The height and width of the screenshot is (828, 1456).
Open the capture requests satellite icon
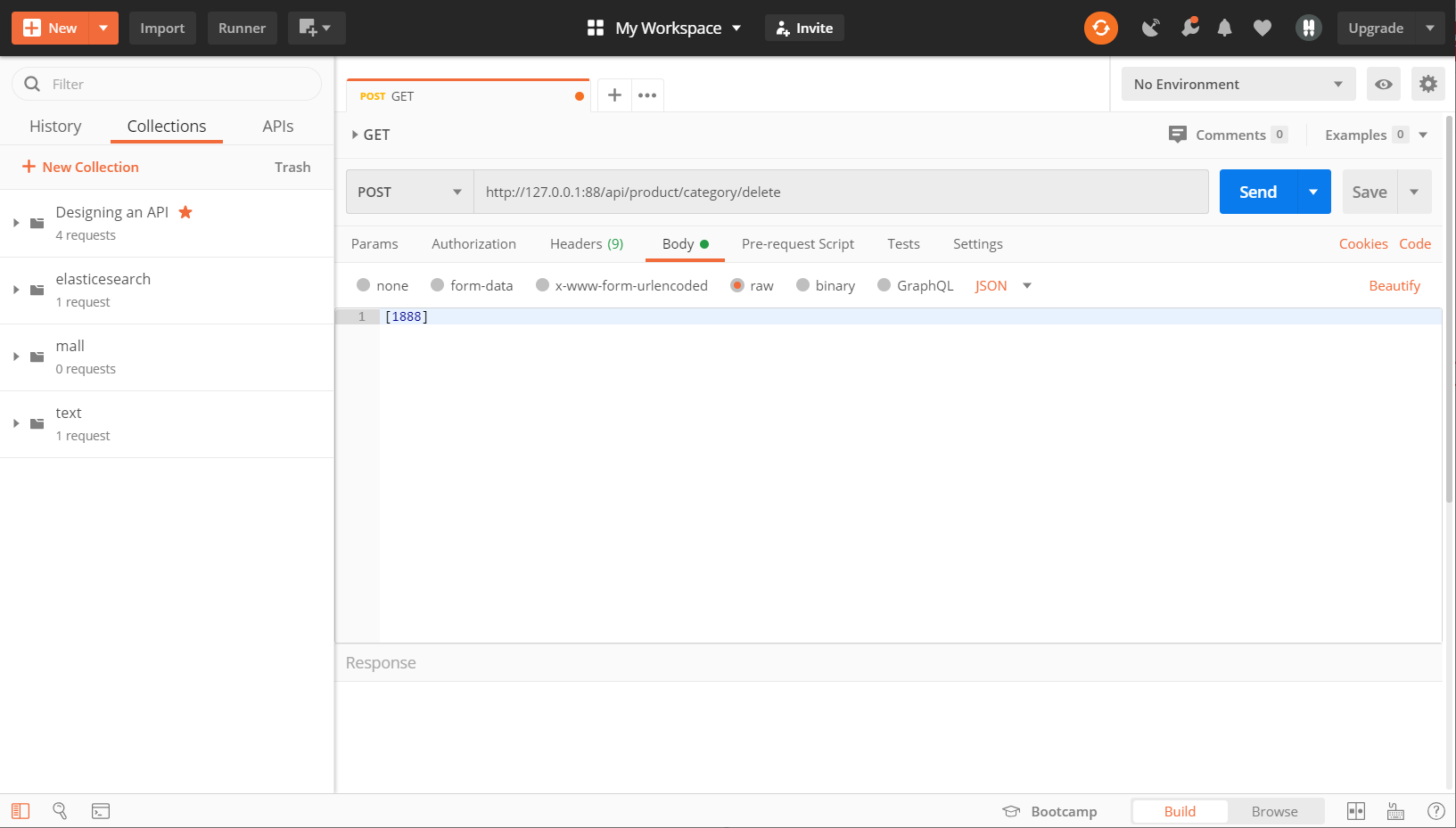point(1151,28)
